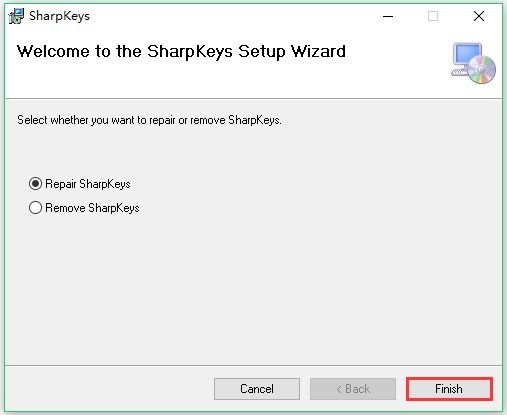507x415 pixels.
Task: Click empty title bar space beside SharpKeys title
Action: coord(233,16)
